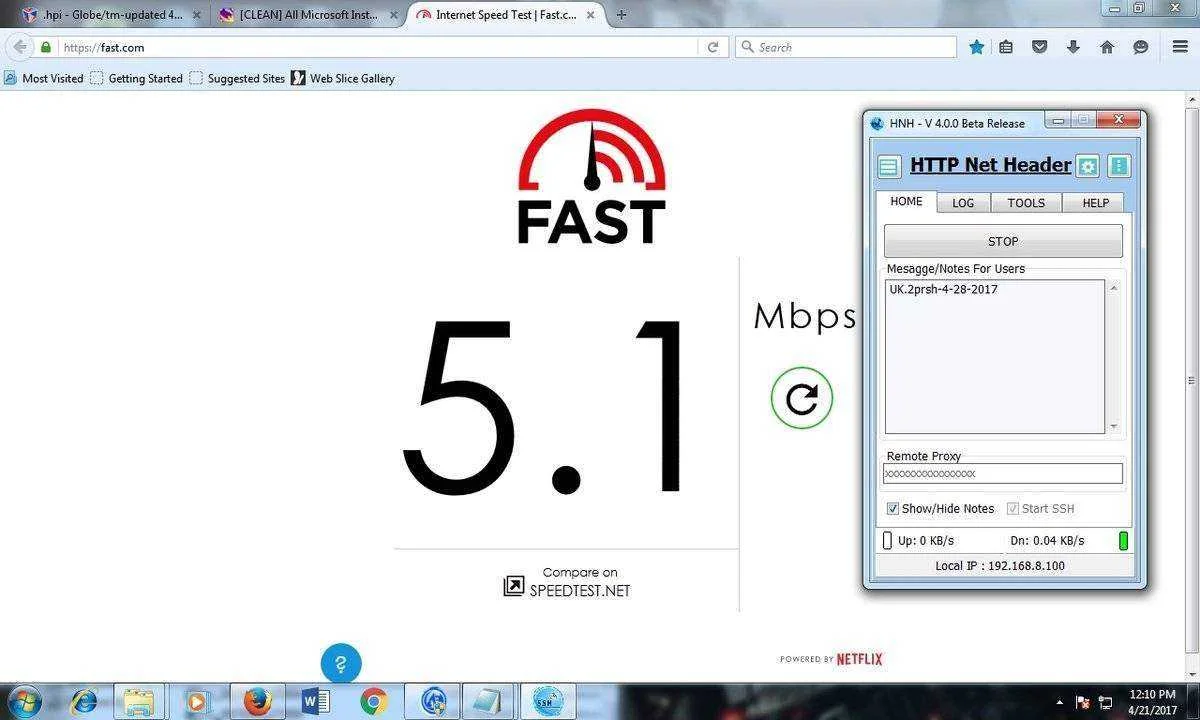Click the green padlock site identity icon
The width and height of the screenshot is (1200, 720).
pos(46,47)
